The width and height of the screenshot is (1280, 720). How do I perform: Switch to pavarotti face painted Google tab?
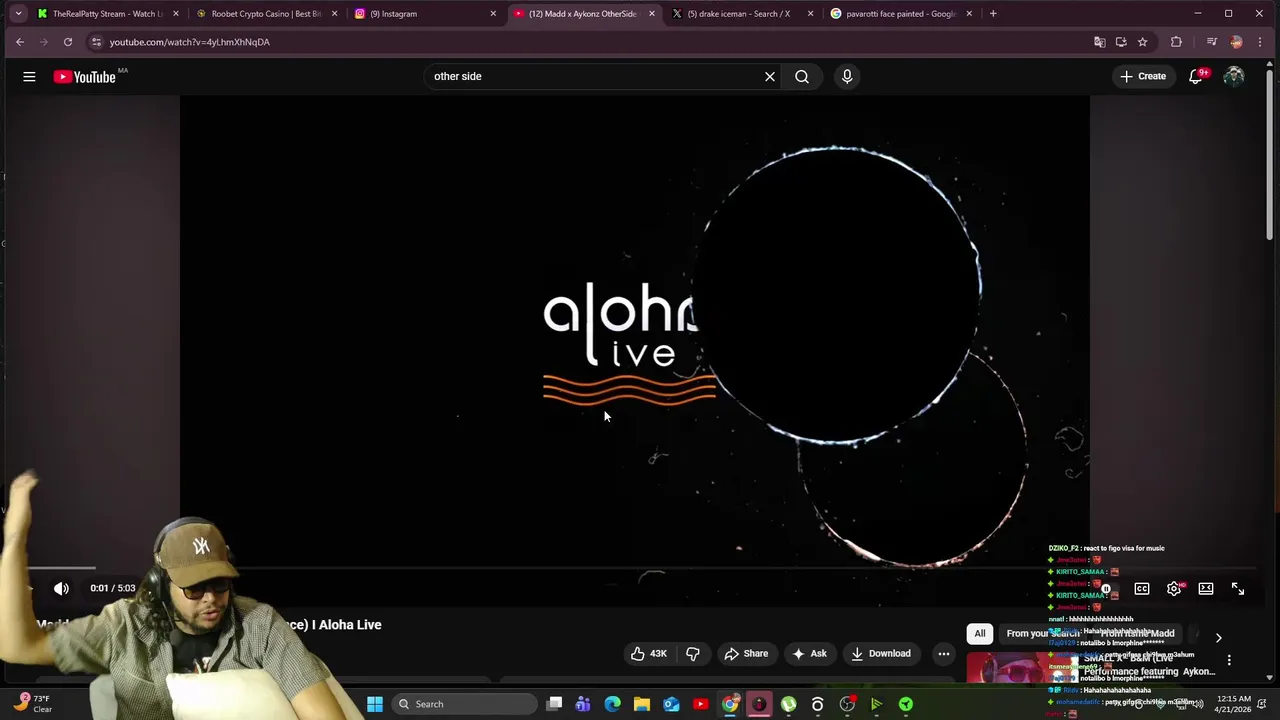pos(901,14)
